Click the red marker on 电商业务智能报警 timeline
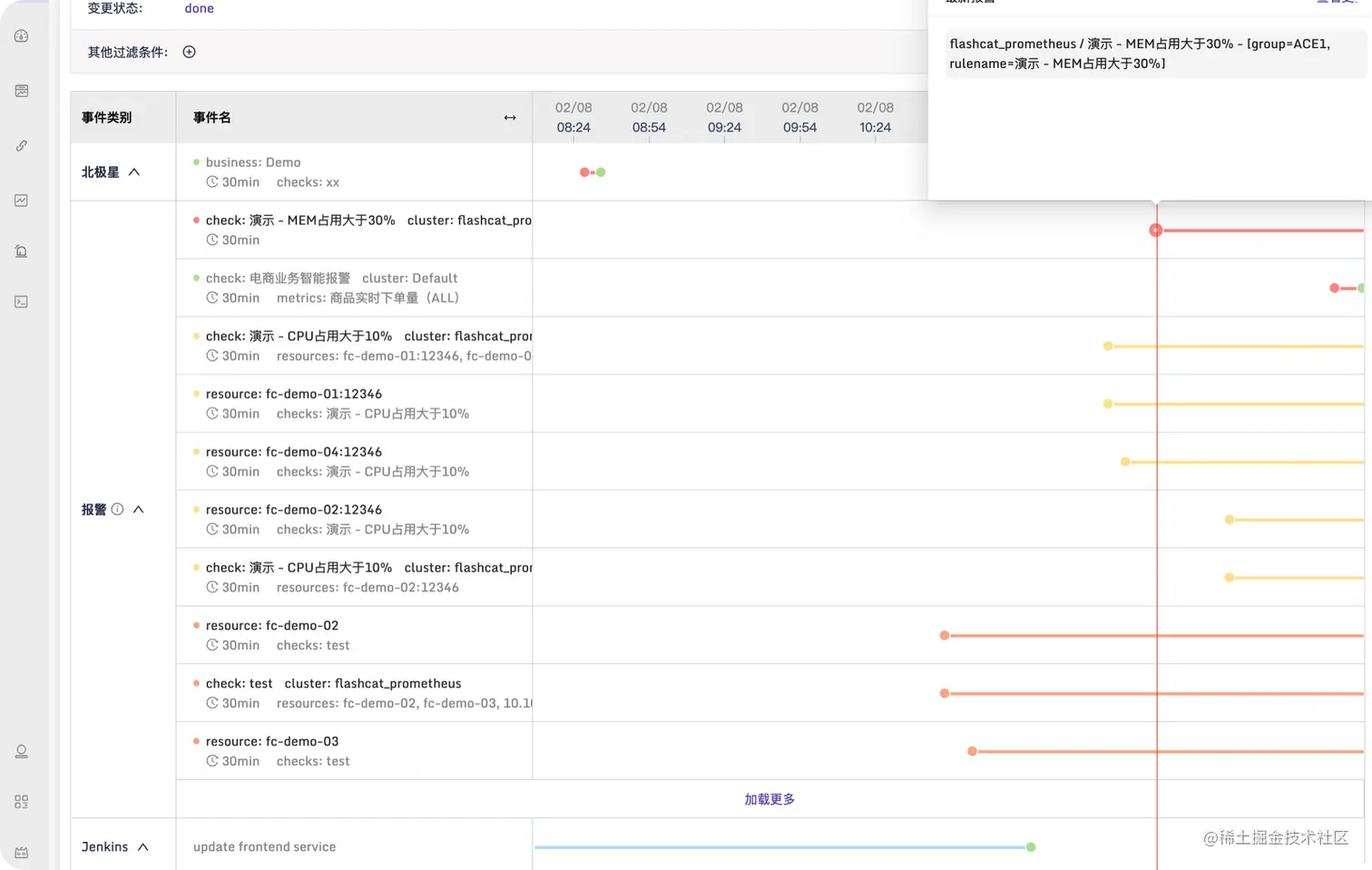Viewport: 1372px width, 870px height. point(1334,288)
